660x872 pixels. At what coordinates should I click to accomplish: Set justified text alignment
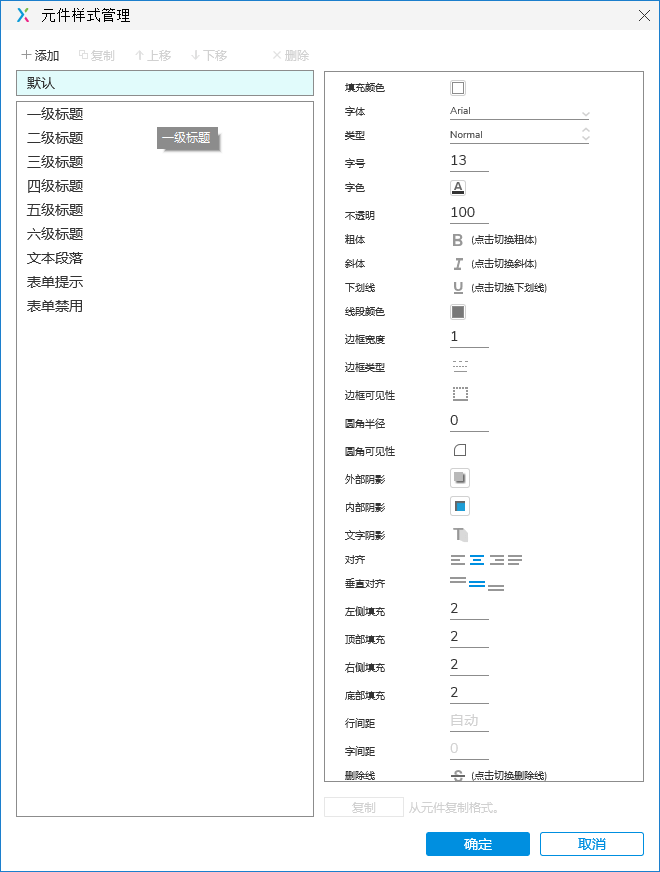[x=515, y=560]
